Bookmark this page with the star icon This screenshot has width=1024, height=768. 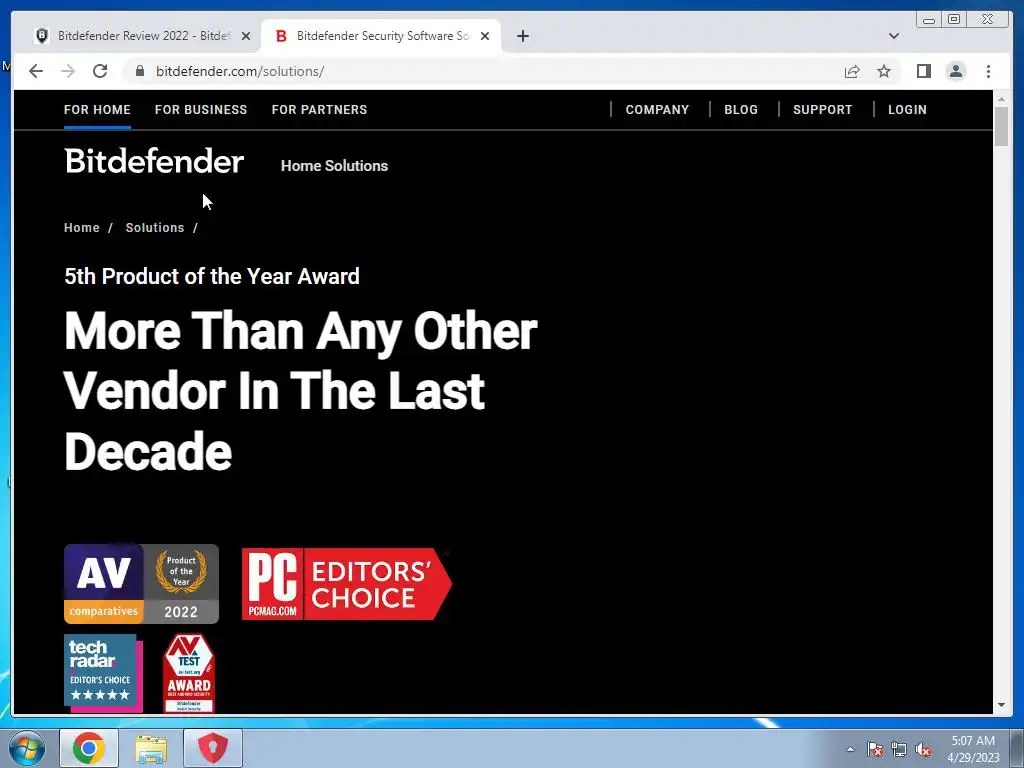point(884,71)
